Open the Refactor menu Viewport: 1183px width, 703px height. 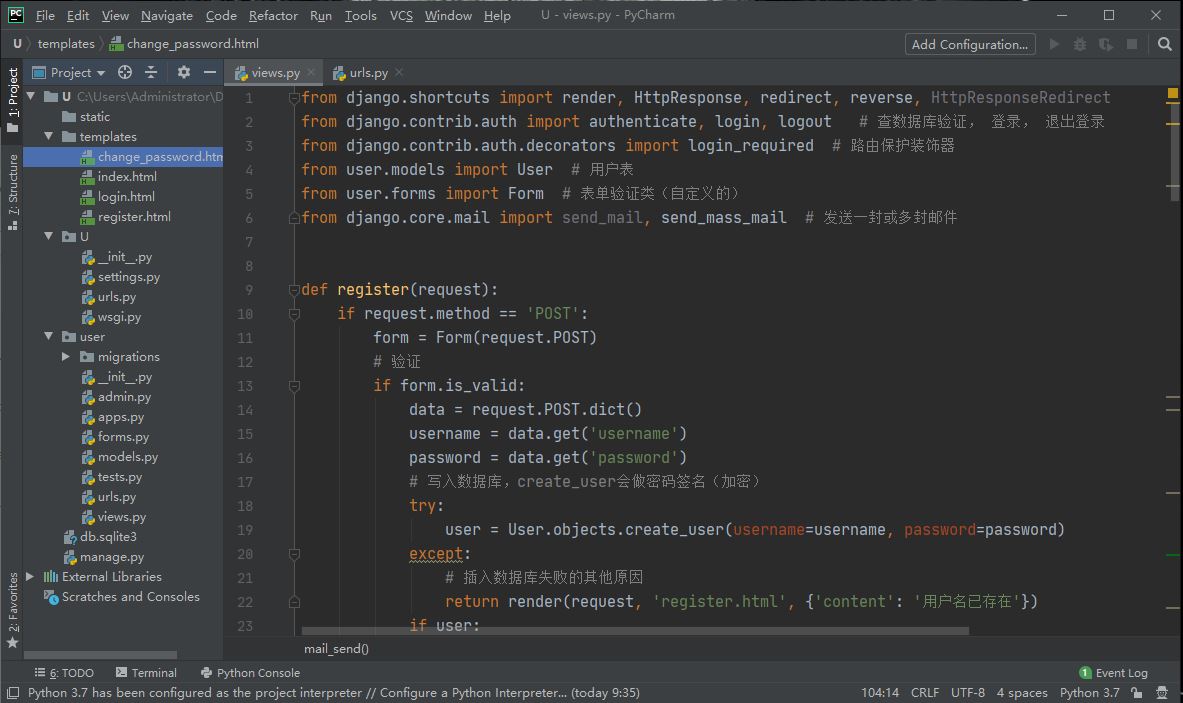273,15
